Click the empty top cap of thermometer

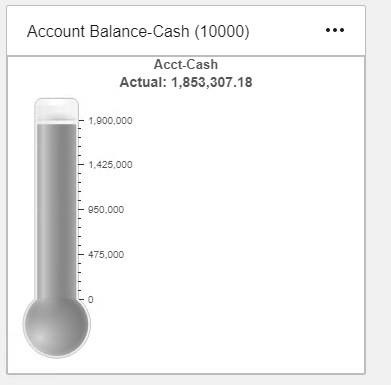[x=57, y=109]
